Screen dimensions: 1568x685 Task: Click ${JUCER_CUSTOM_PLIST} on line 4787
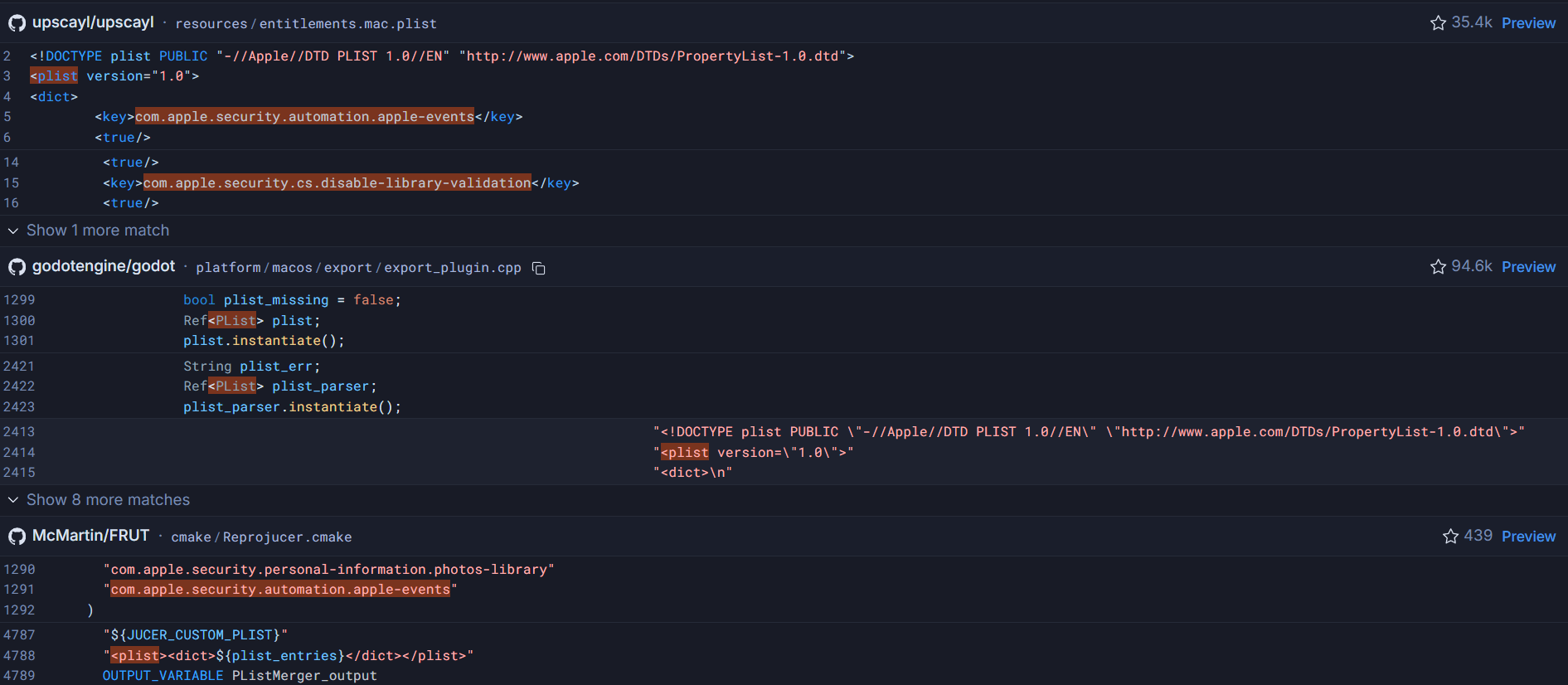(x=195, y=635)
